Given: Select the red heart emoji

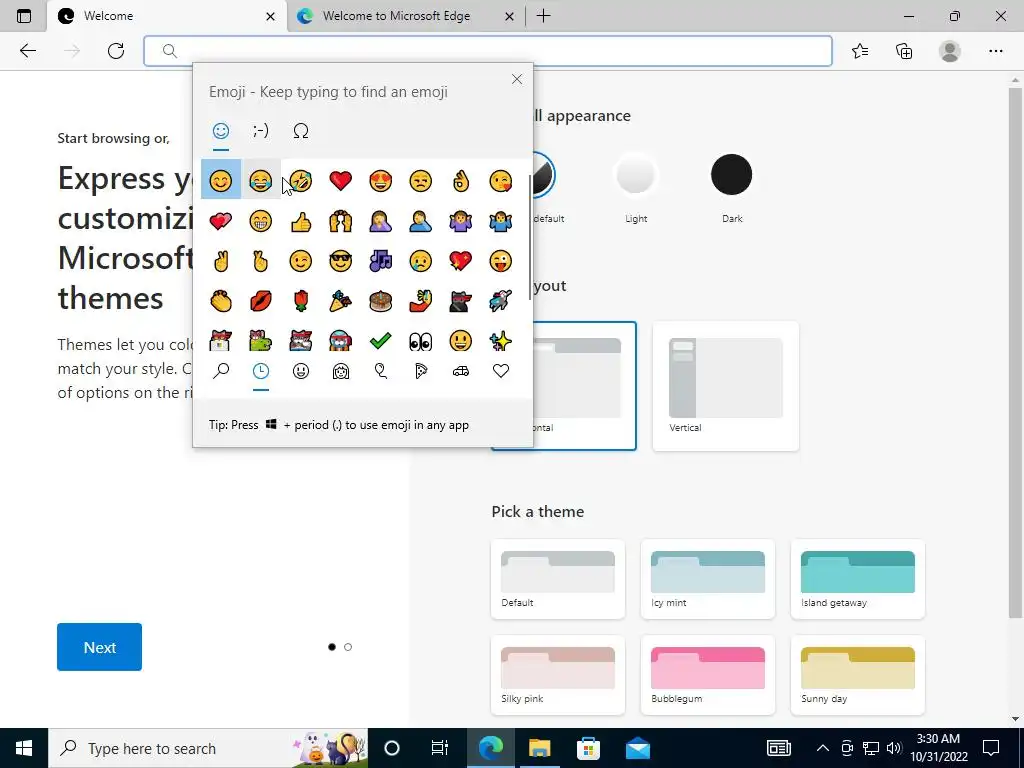Looking at the screenshot, I should [340, 180].
